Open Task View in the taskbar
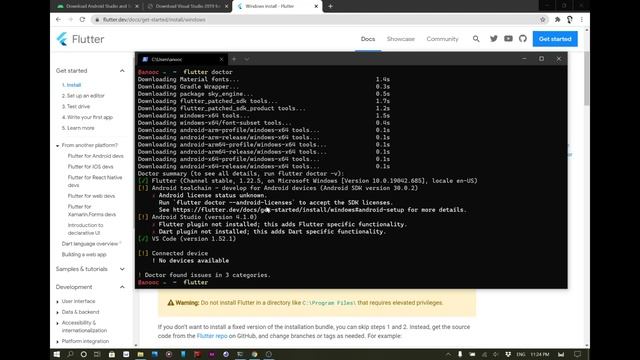This screenshot has width=640, height=360. click(x=97, y=354)
